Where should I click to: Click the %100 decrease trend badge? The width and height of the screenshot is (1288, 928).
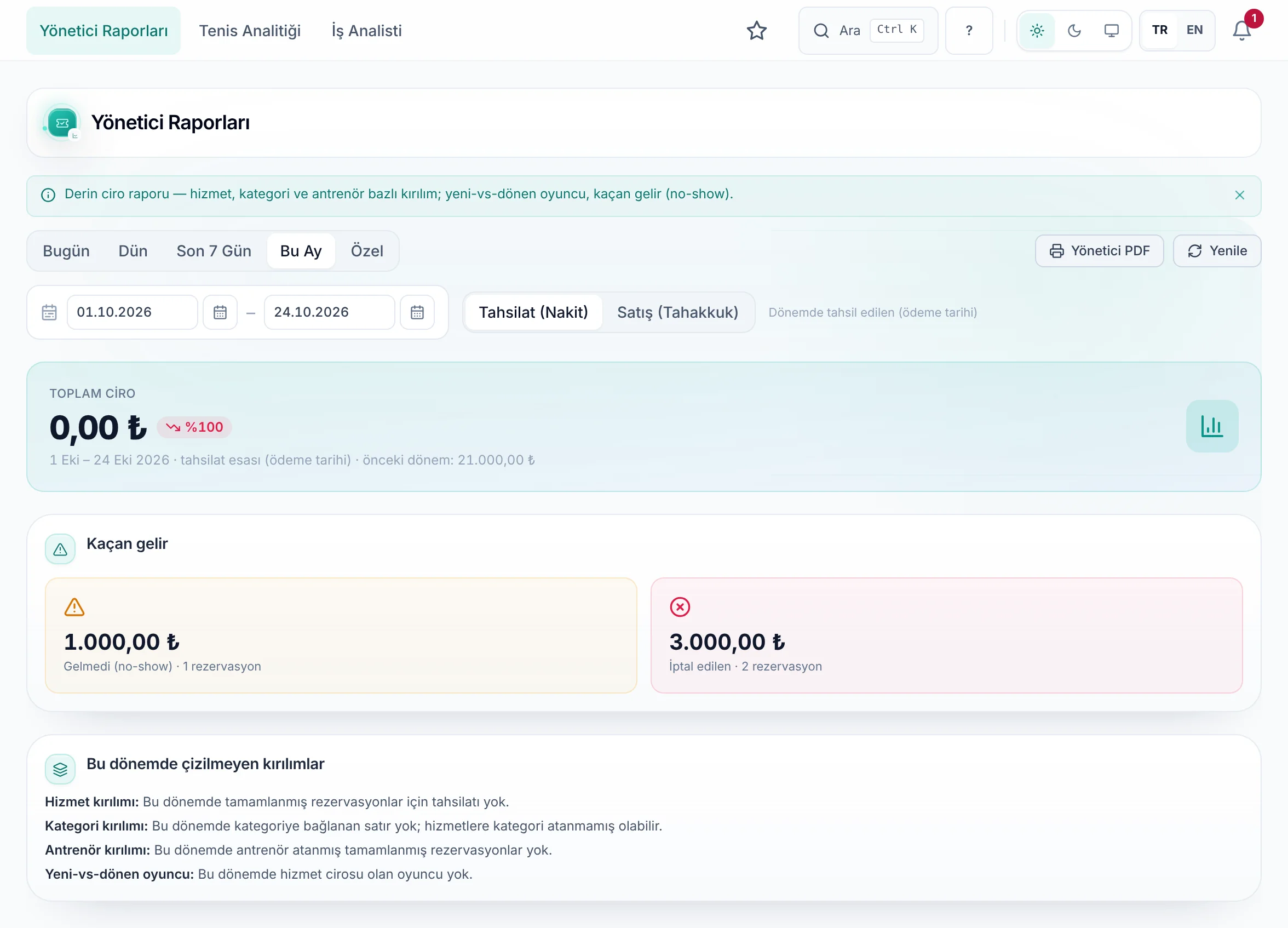[194, 428]
